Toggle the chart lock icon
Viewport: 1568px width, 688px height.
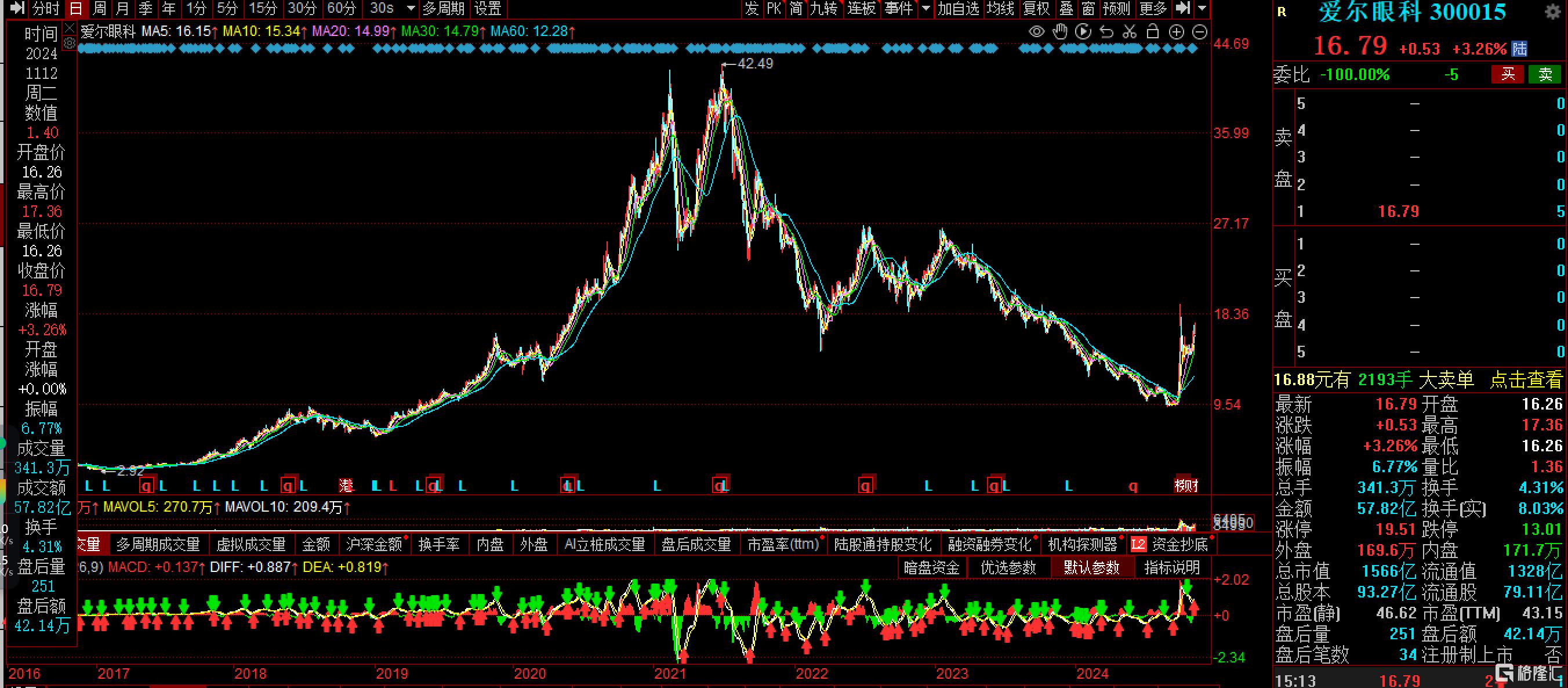[1152, 32]
